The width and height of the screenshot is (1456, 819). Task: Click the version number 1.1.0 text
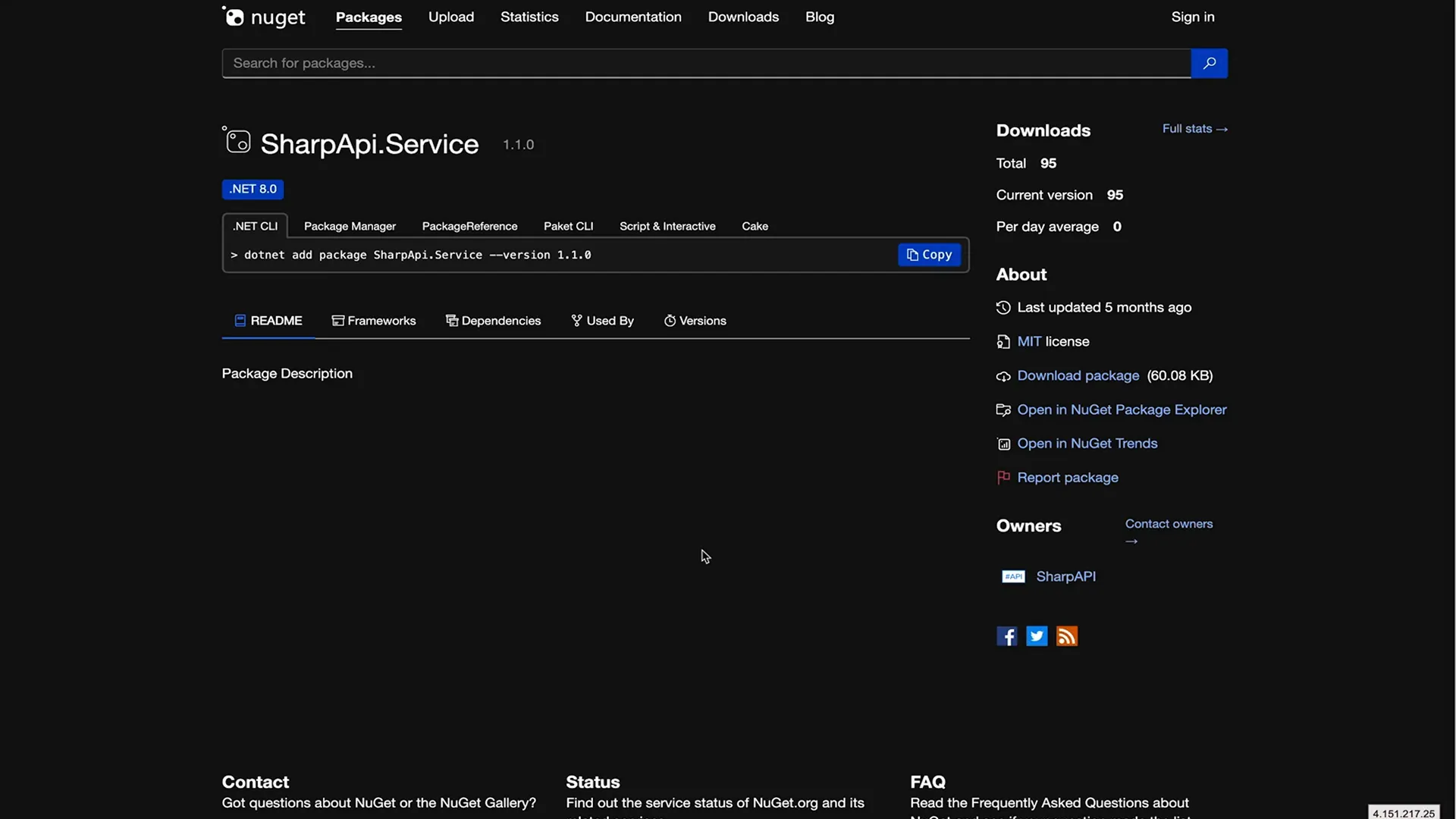point(518,145)
